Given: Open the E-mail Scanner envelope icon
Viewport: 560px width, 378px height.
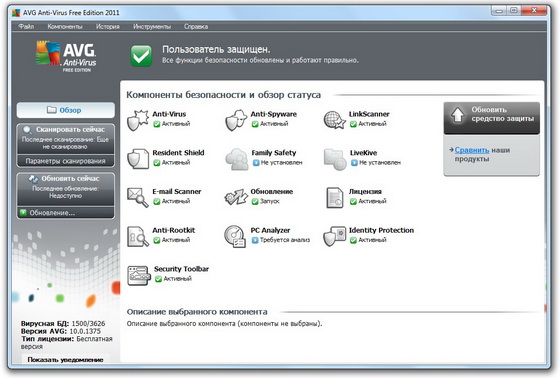Looking at the screenshot, I should 138,198.
